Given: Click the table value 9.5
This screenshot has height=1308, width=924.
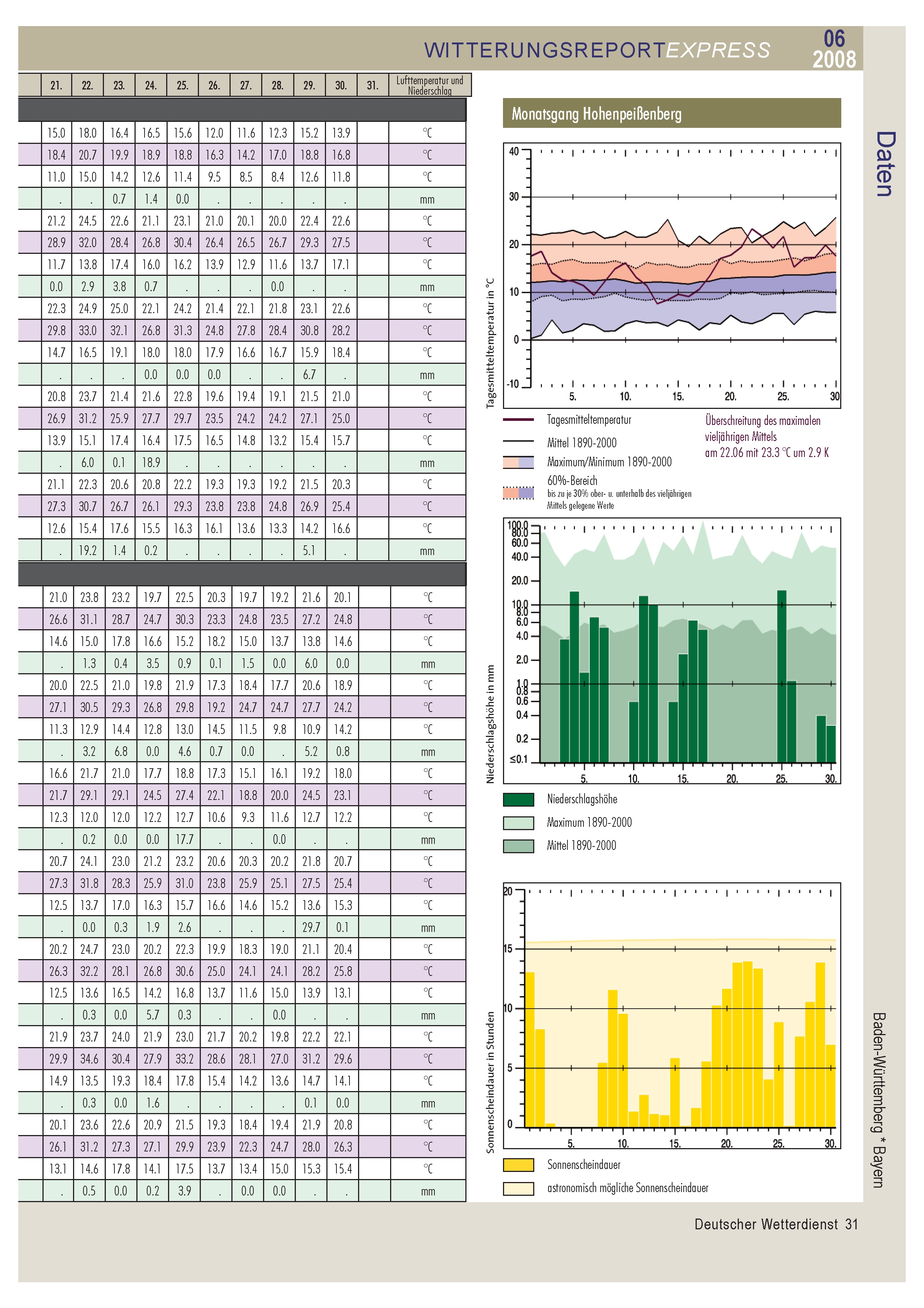Looking at the screenshot, I should coord(214,177).
